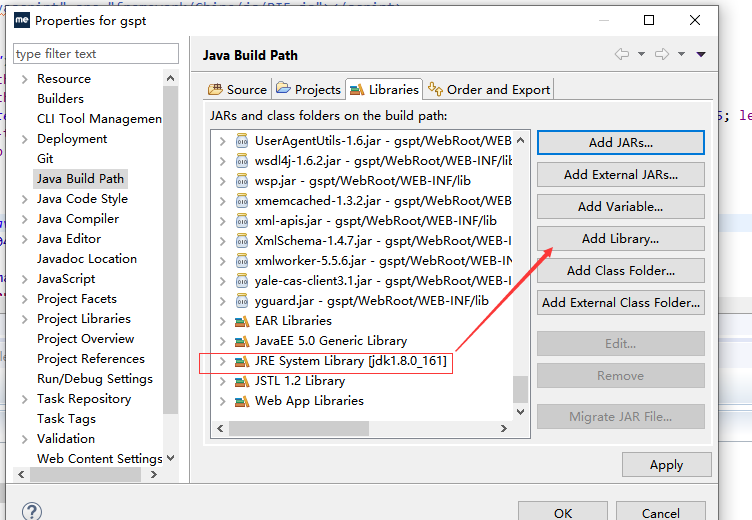Switch to the Source tab
752x520 pixels.
238,89
